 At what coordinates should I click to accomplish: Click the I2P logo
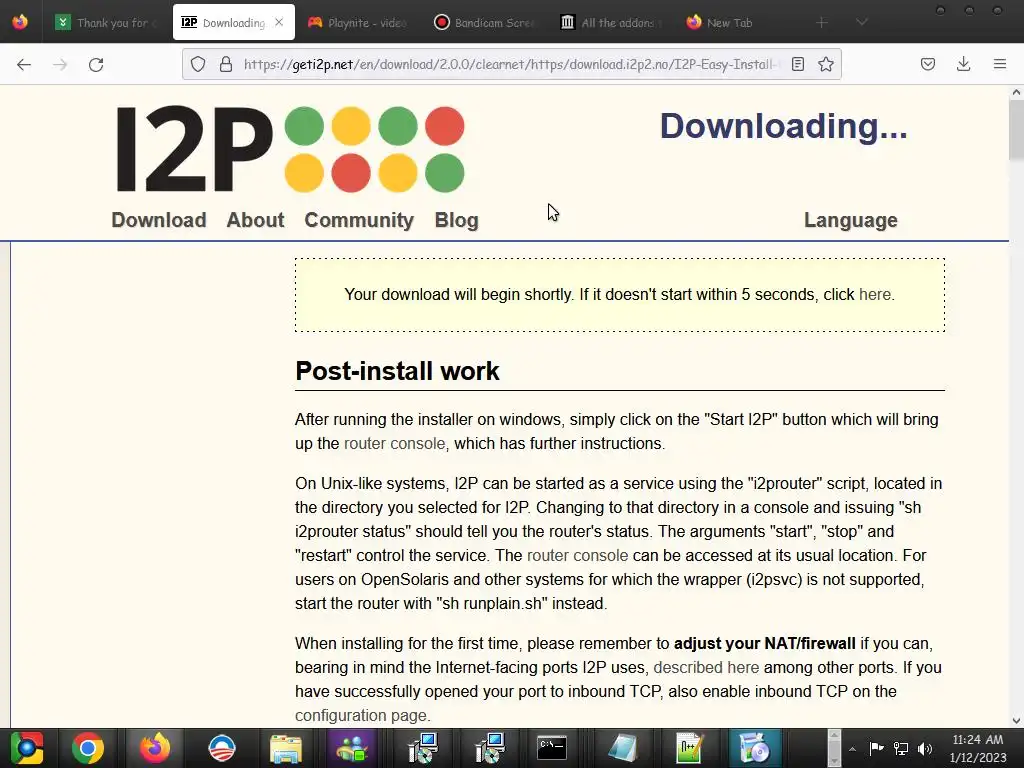[x=290, y=150]
